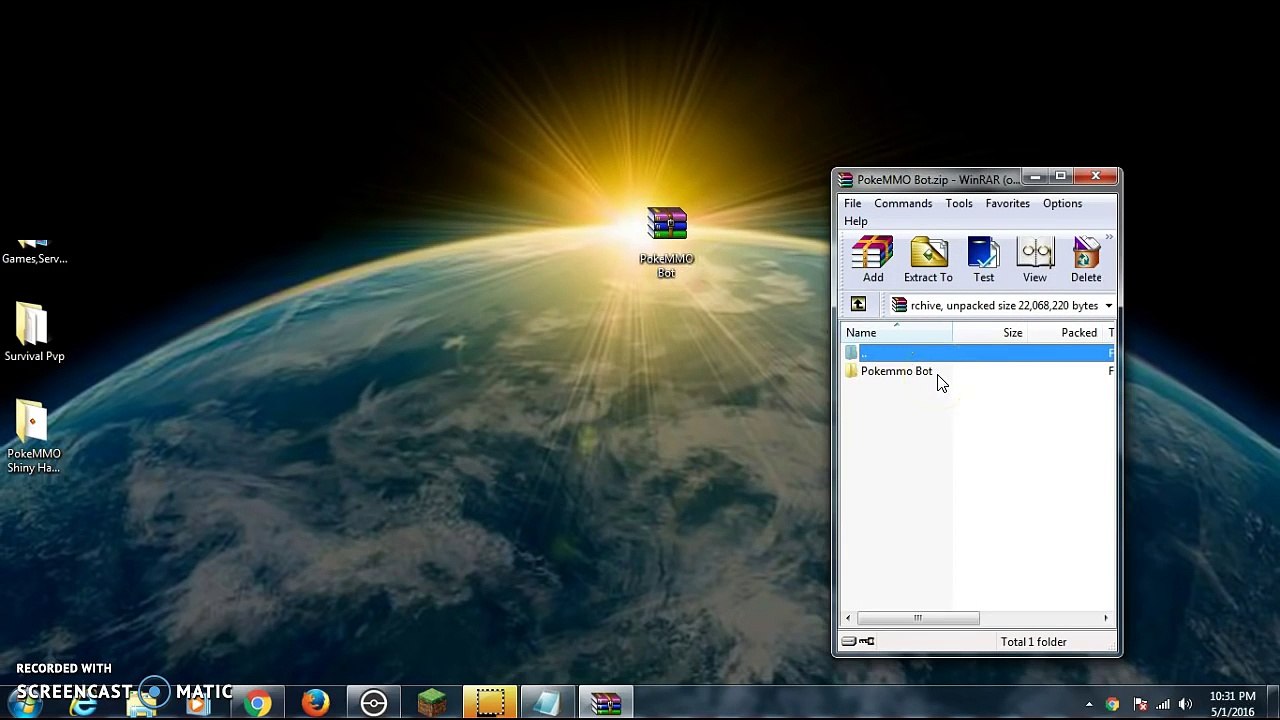
Task: Select the PokeMMO Bot archive on desktop
Action: 667,240
